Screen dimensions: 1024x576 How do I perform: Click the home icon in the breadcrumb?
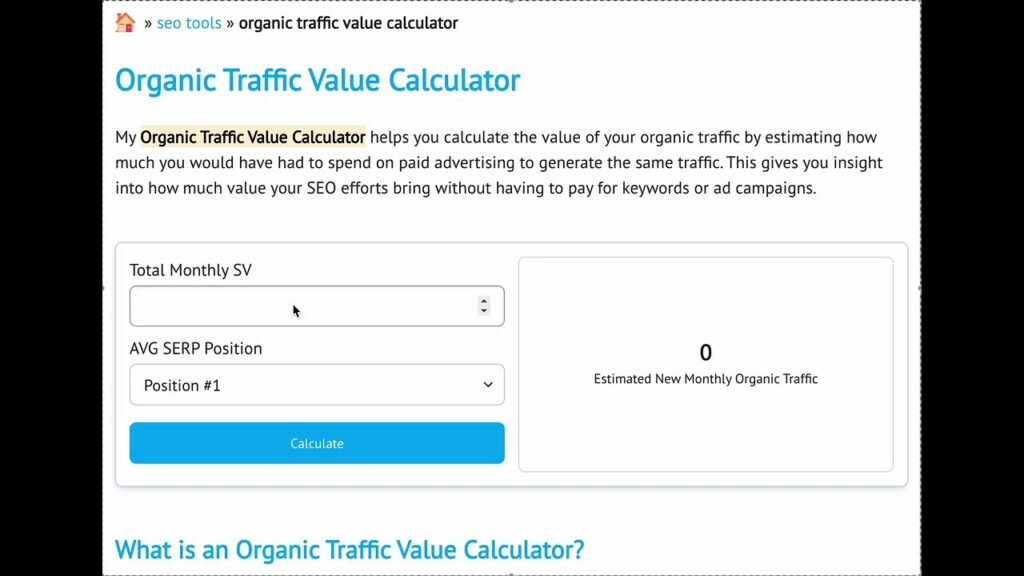point(122,22)
